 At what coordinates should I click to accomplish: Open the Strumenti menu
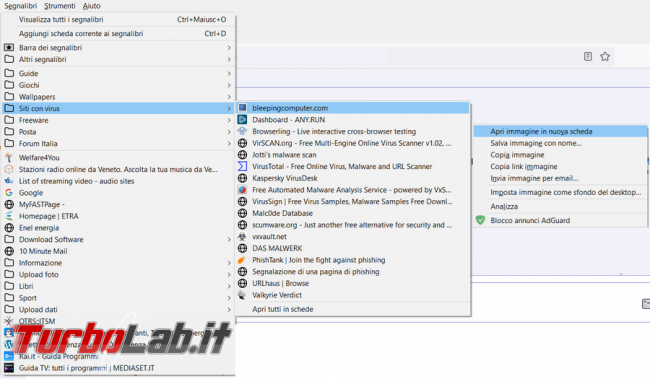[x=60, y=6]
